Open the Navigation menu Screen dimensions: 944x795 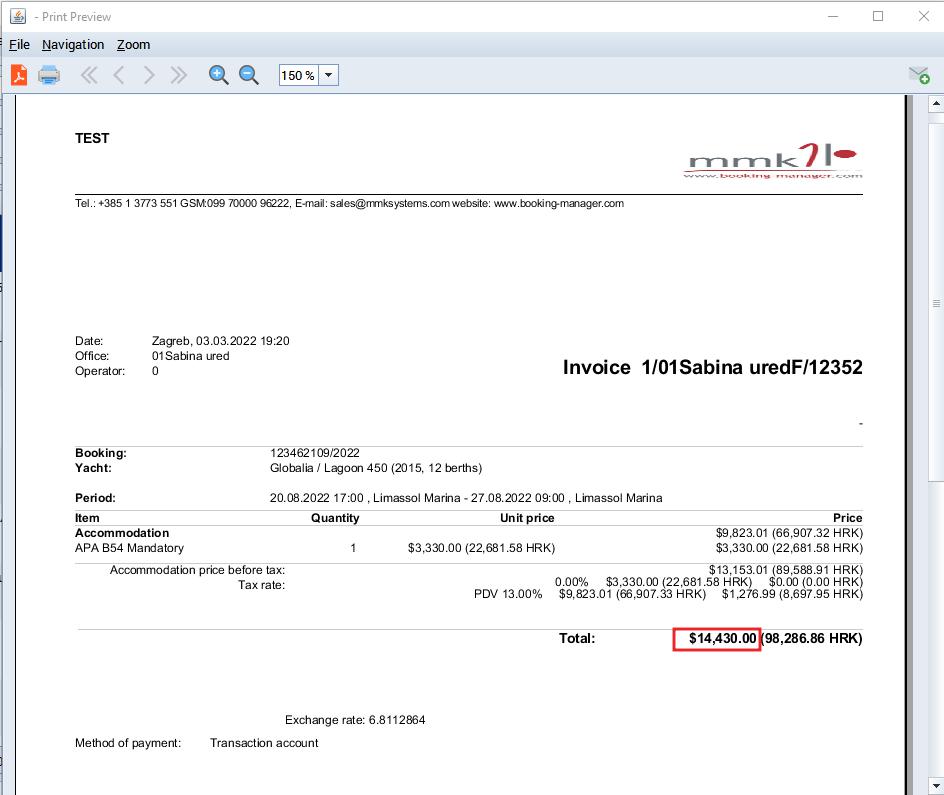pyautogui.click(x=72, y=44)
